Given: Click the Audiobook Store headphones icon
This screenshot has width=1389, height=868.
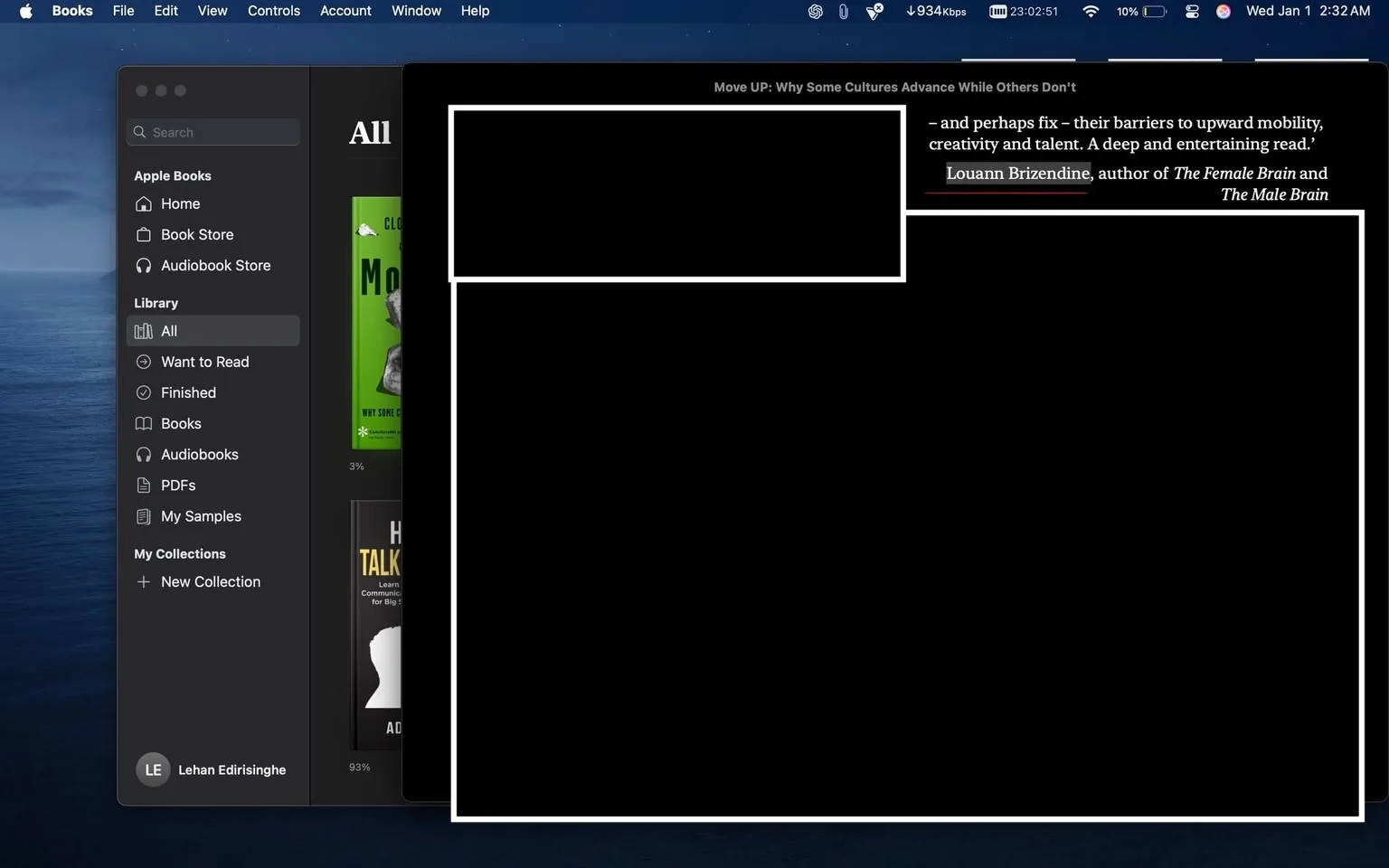Looking at the screenshot, I should (143, 266).
